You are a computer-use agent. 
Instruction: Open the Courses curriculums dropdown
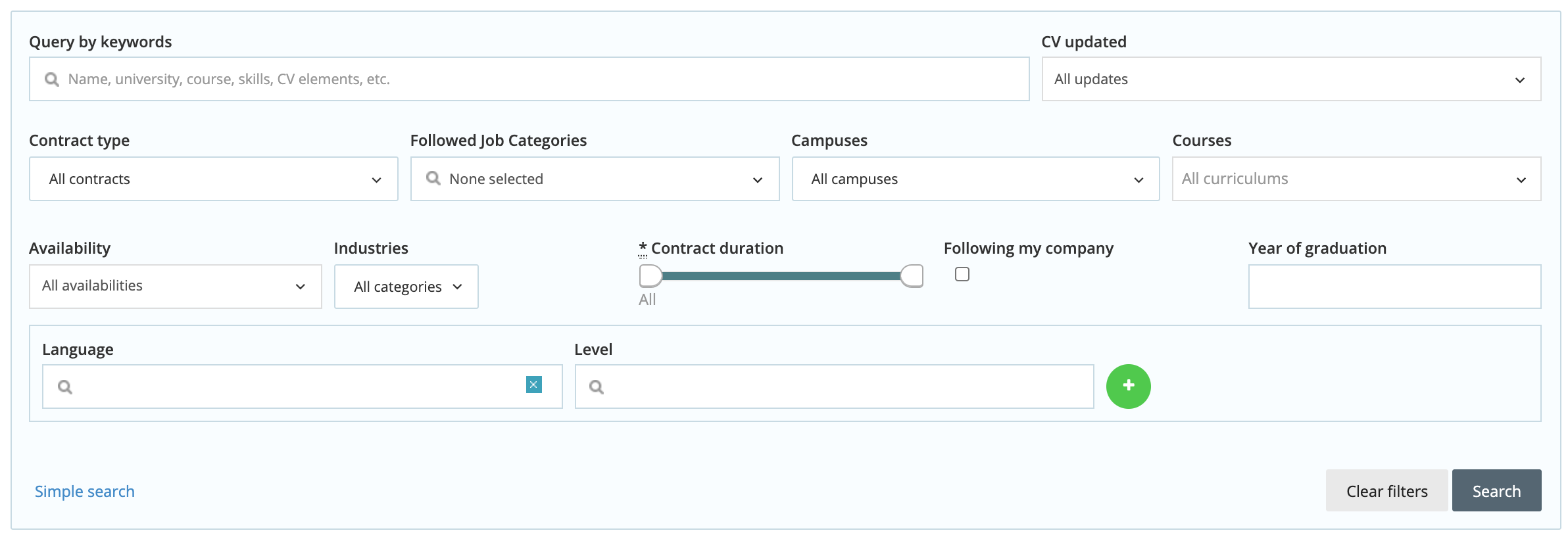click(x=1356, y=179)
